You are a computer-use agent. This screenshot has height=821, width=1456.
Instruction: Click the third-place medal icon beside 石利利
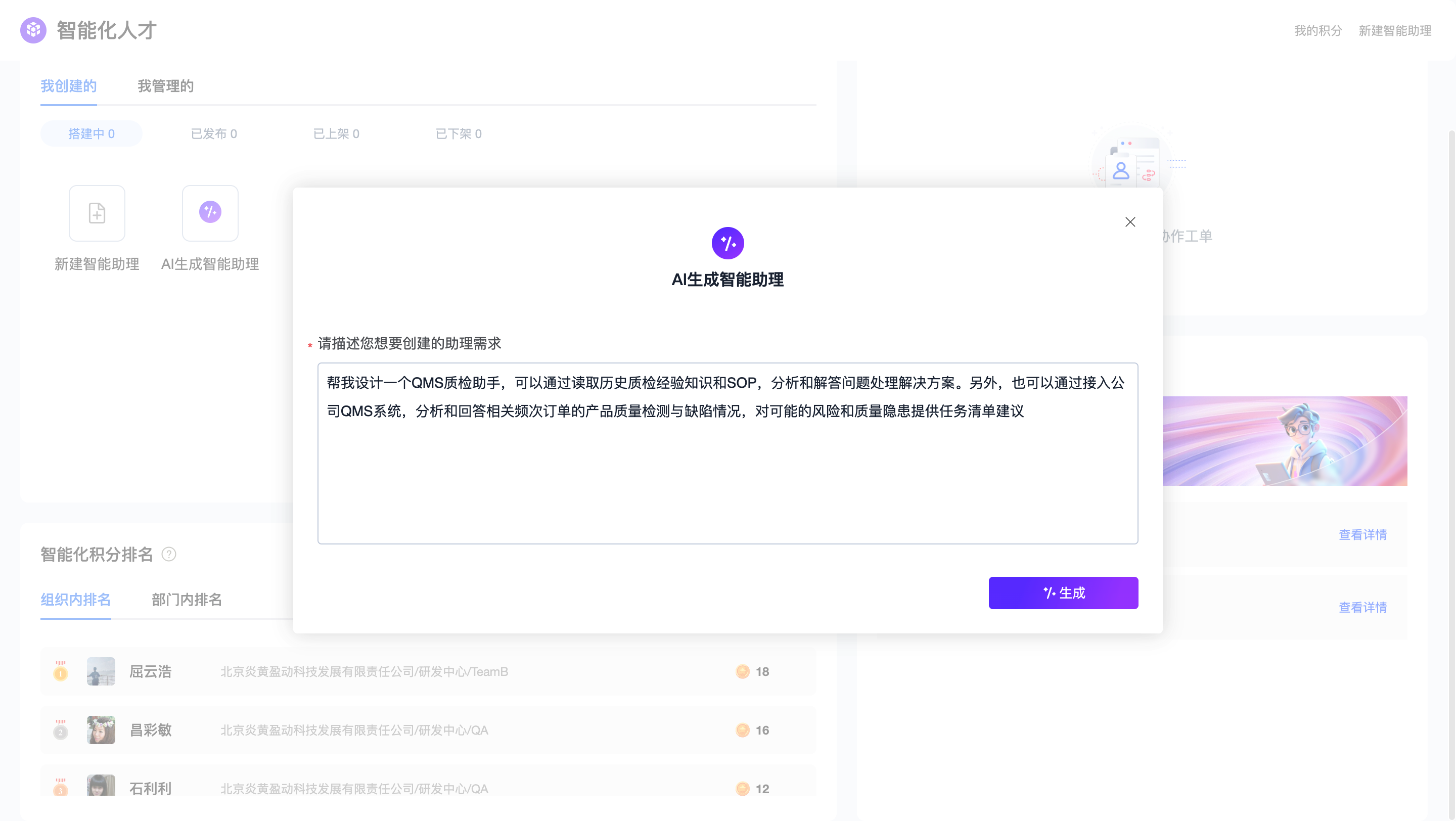coord(61,787)
